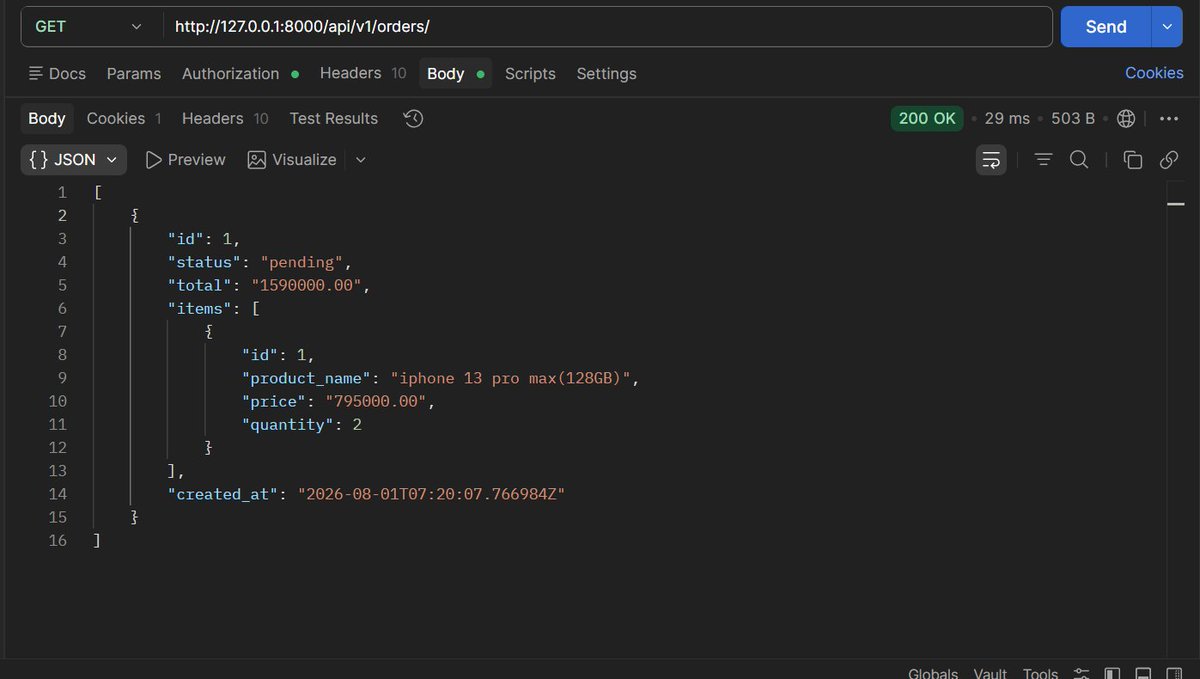Image resolution: width=1200 pixels, height=679 pixels.
Task: Toggle the right sidebar layout icon
Action: (1175, 673)
